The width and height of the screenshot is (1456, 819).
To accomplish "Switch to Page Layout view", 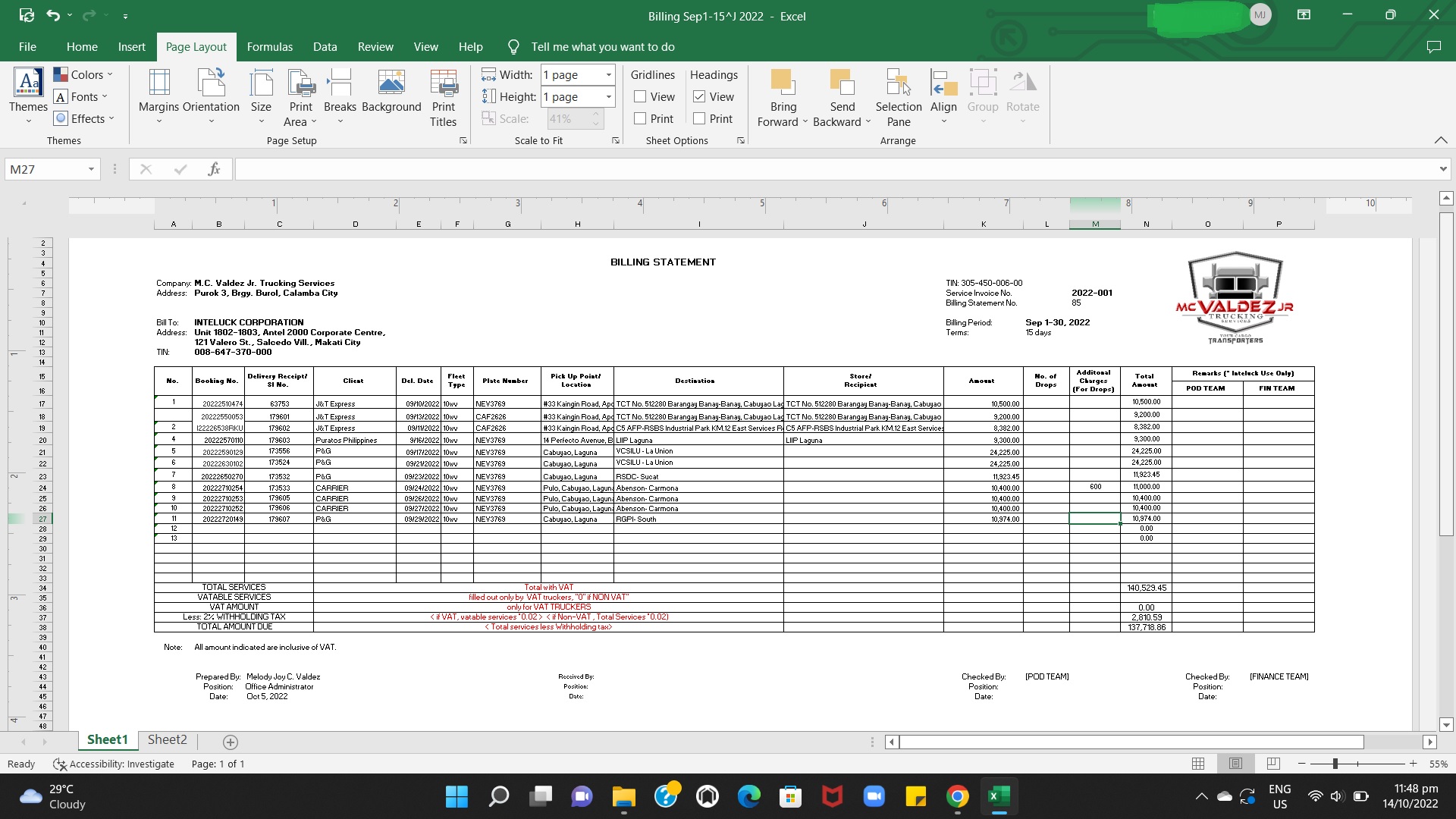I will coord(1235,764).
